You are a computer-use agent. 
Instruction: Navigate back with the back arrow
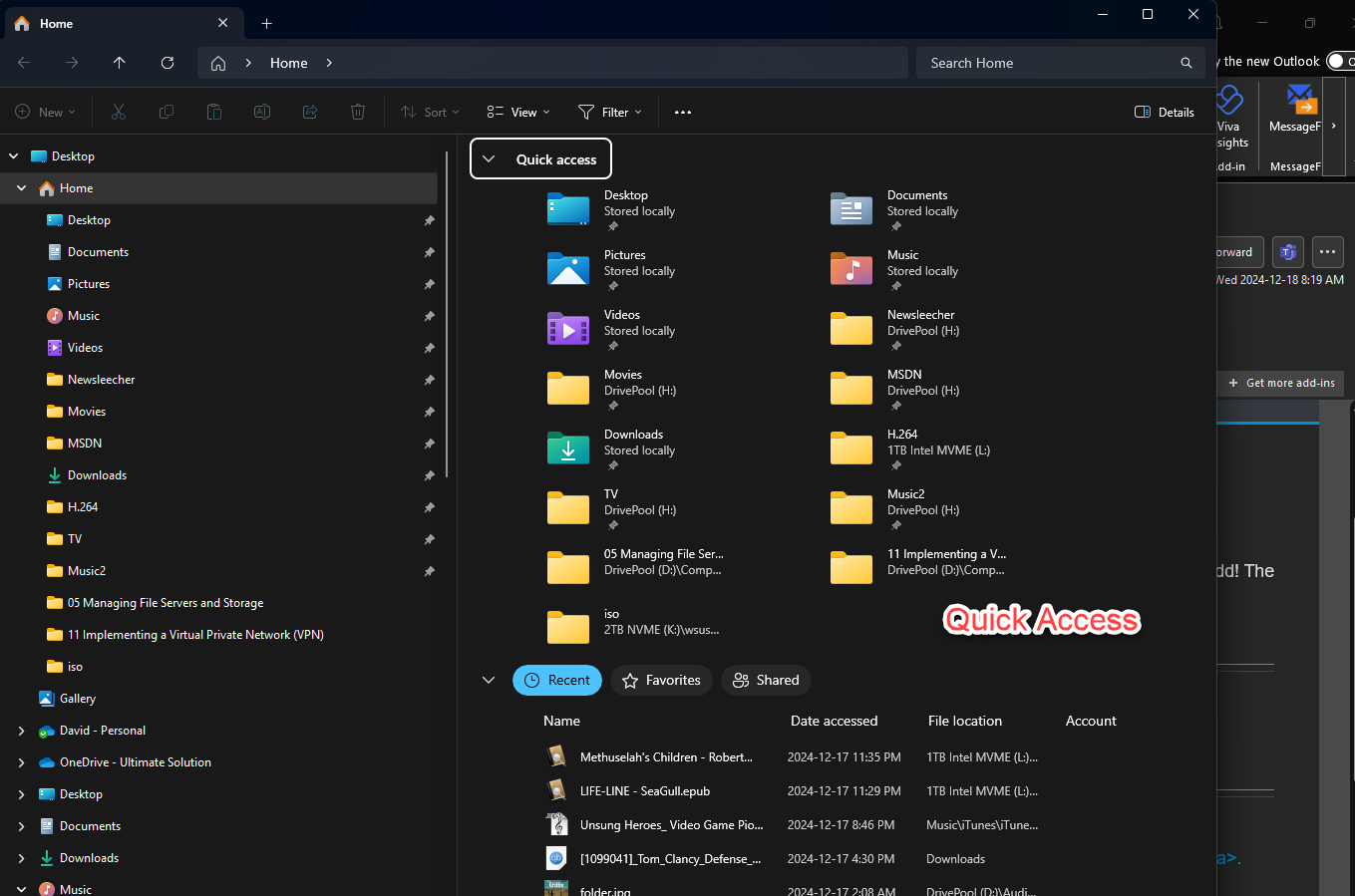coord(24,63)
